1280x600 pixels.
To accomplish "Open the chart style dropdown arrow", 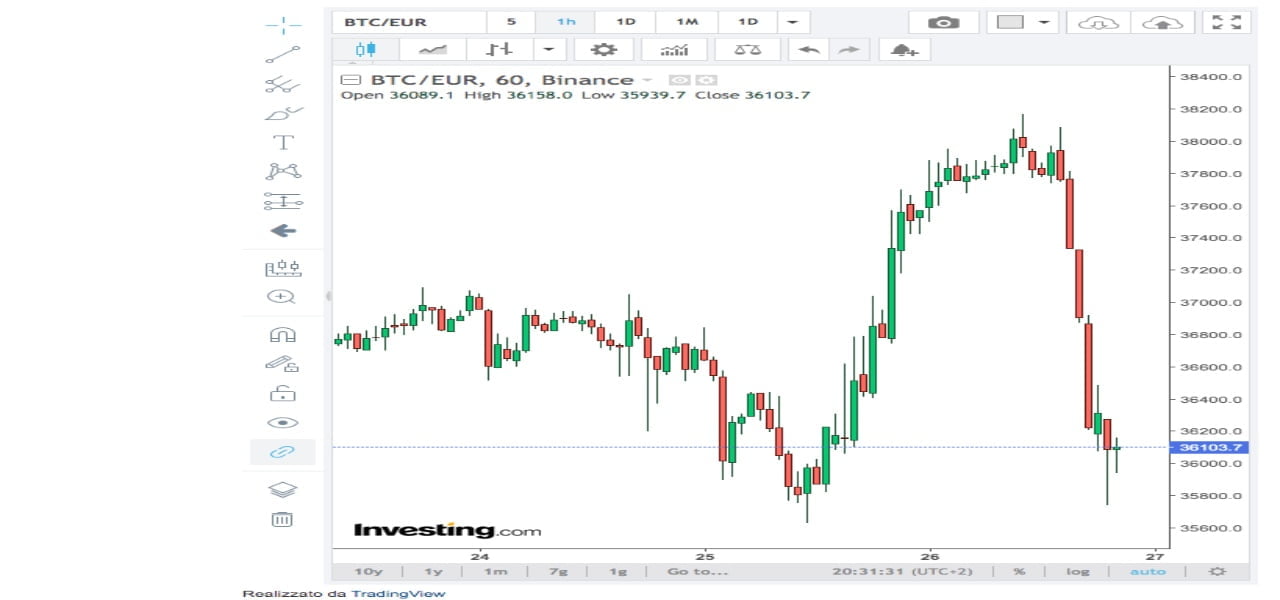I will (x=549, y=49).
